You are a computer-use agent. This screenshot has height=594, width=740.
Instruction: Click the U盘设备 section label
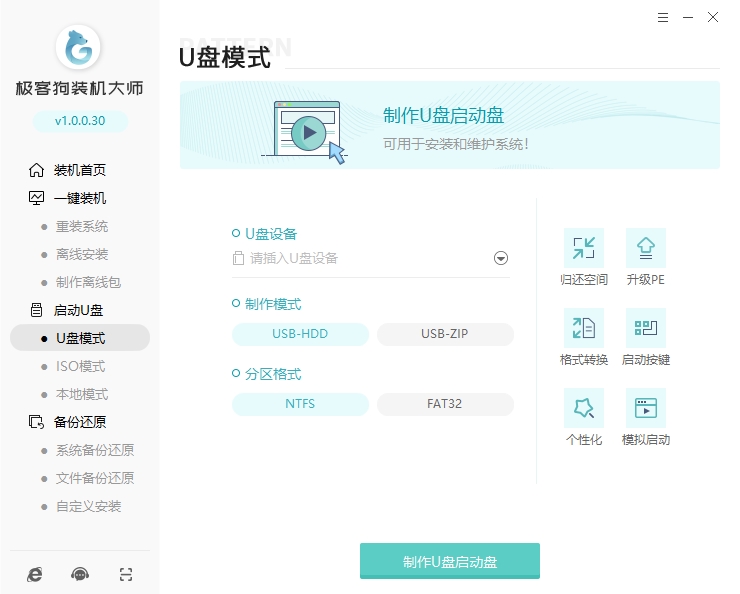click(x=270, y=234)
